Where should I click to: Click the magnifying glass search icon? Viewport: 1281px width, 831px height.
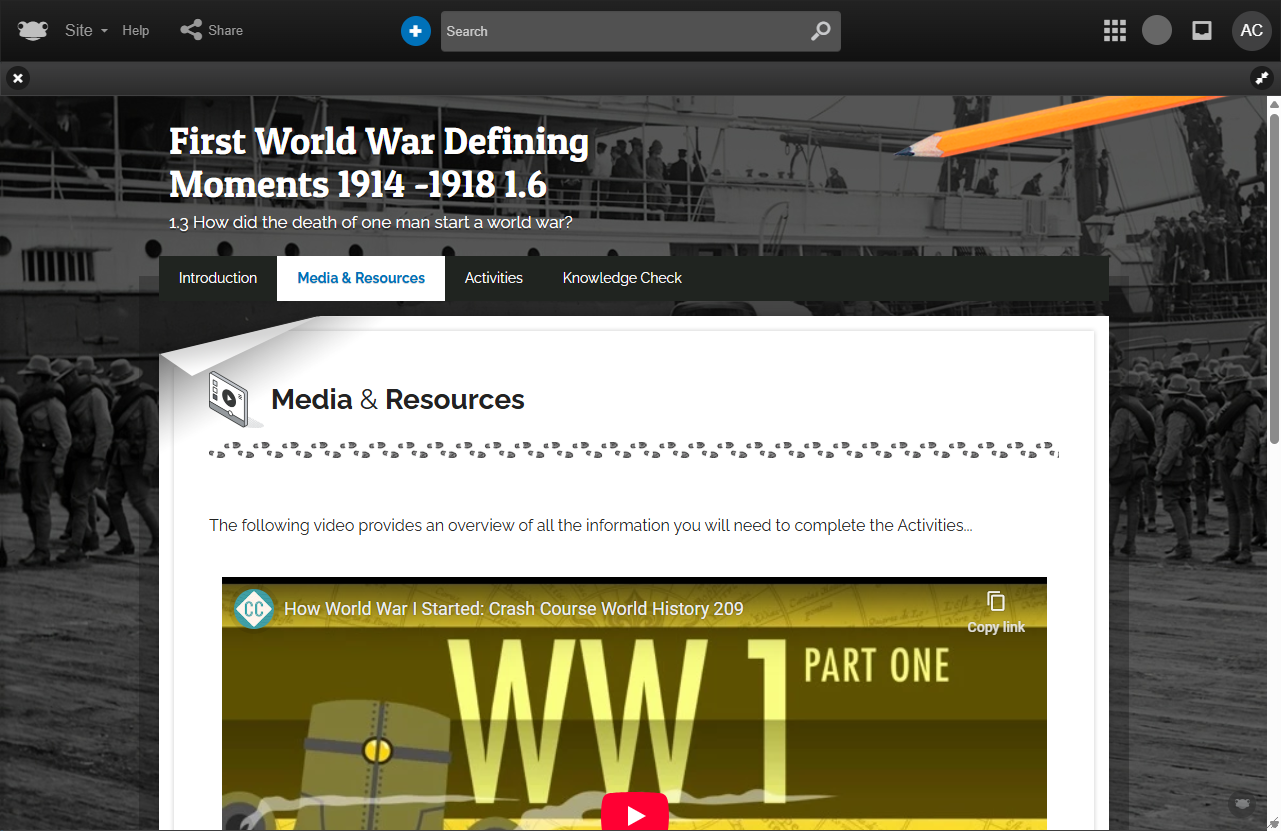coord(820,31)
